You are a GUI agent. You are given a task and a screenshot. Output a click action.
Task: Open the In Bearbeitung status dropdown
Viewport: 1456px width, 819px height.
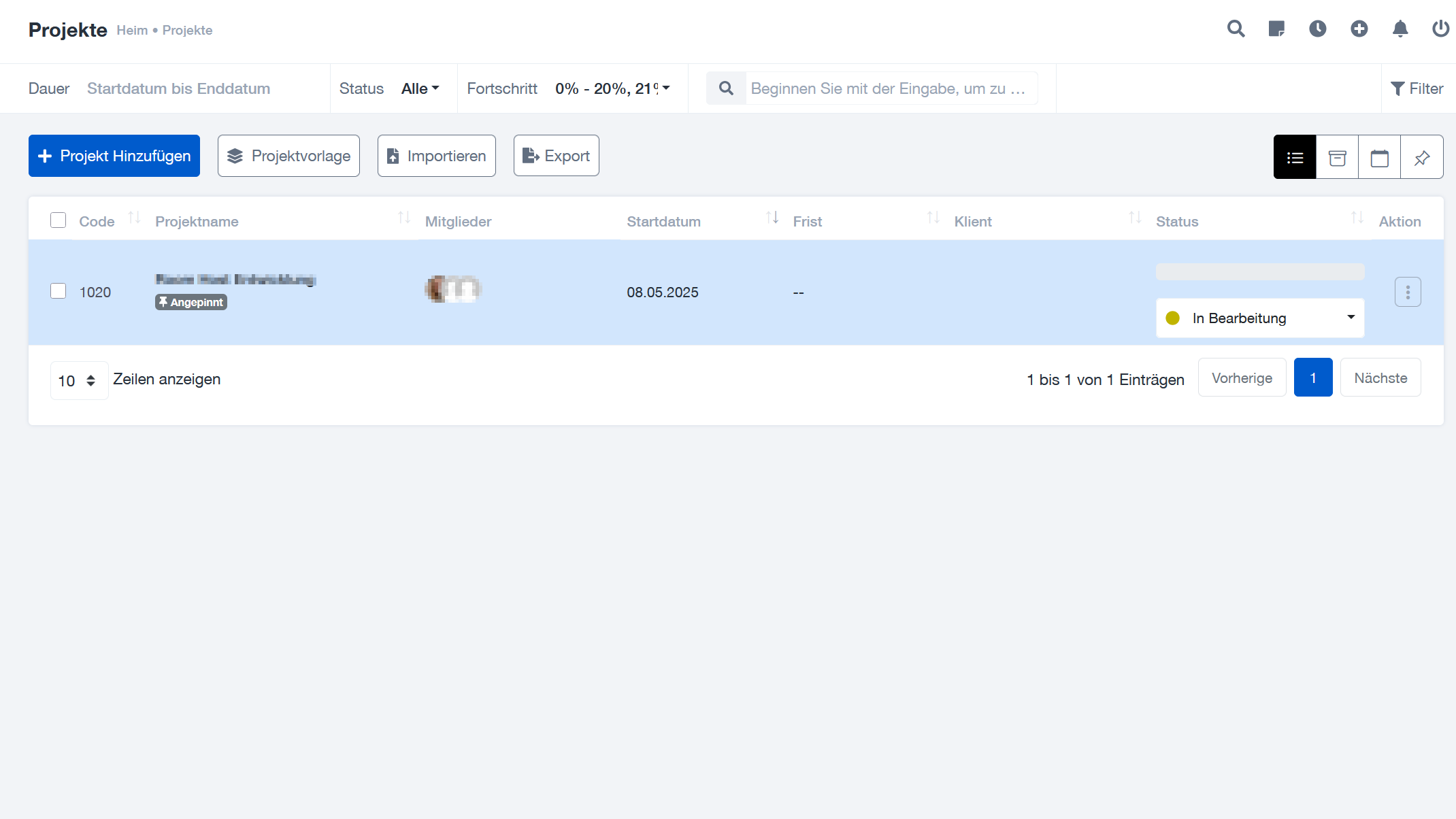[1259, 318]
